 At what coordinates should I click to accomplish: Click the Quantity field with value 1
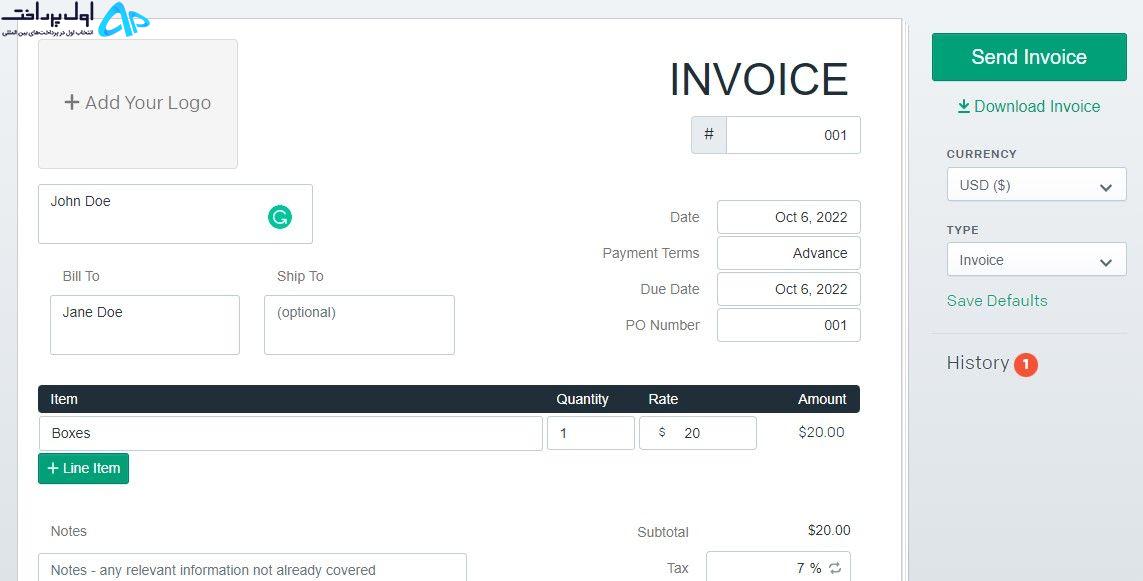coord(590,433)
